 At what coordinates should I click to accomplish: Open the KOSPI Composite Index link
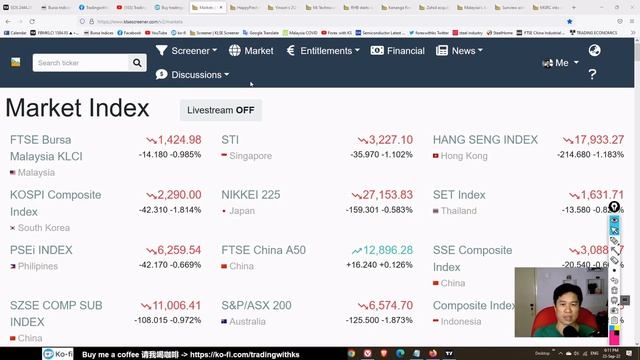(56, 203)
